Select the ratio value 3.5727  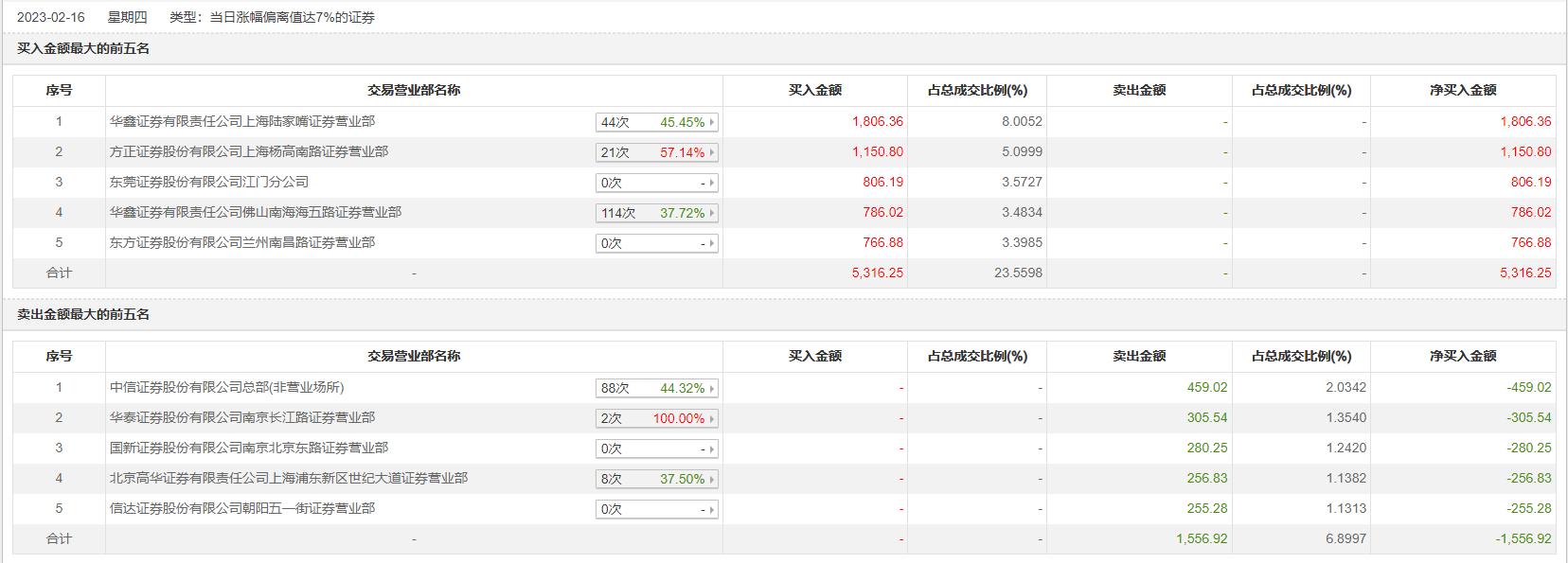[1022, 182]
